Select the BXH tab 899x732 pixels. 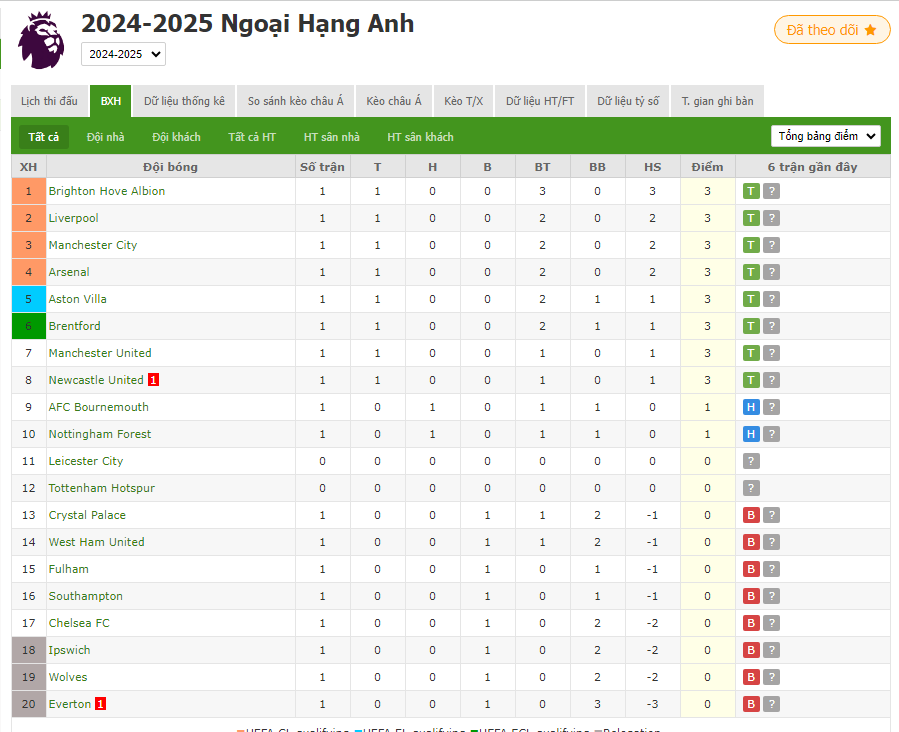111,101
